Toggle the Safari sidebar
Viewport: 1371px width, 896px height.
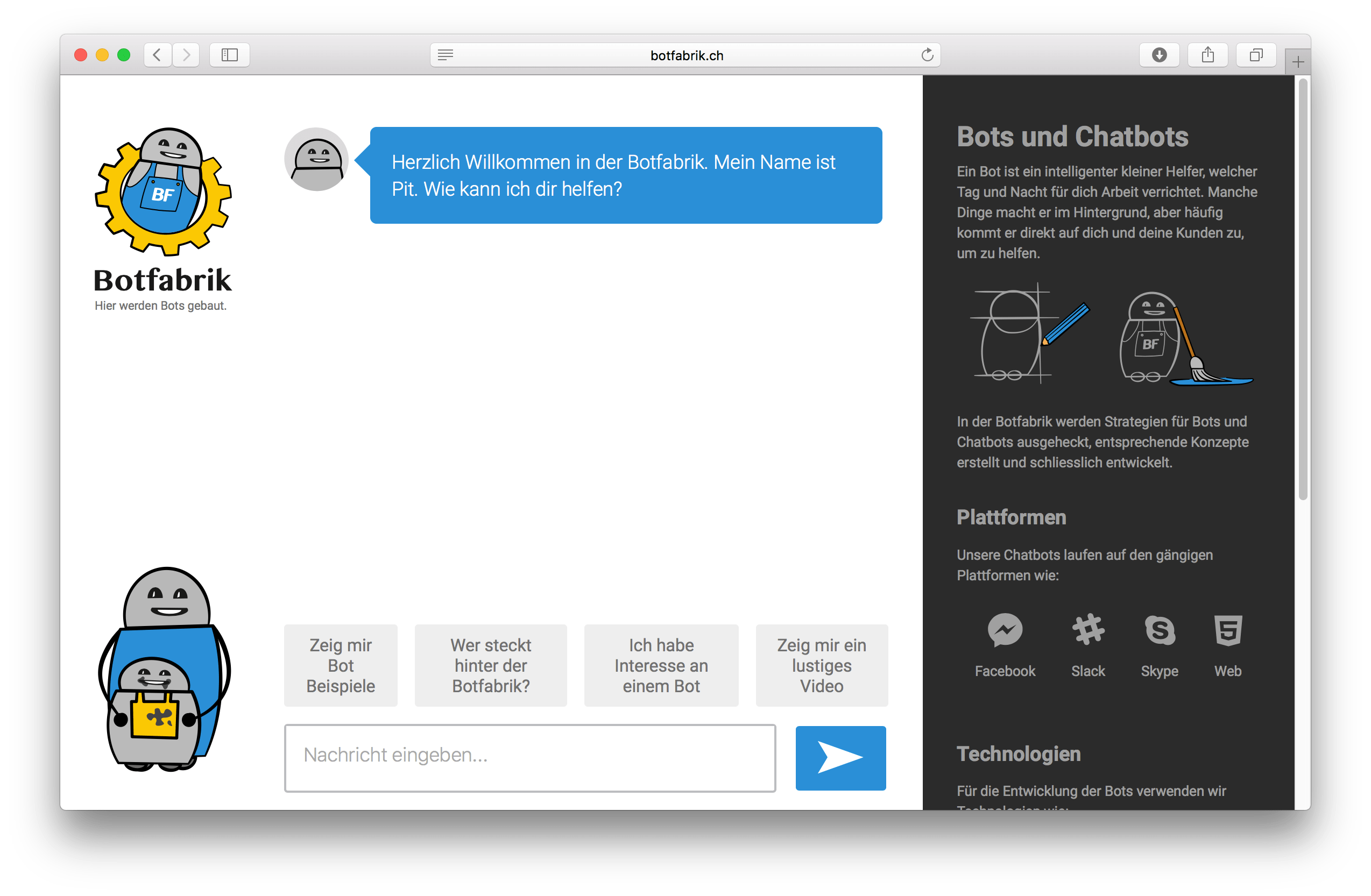click(x=229, y=55)
